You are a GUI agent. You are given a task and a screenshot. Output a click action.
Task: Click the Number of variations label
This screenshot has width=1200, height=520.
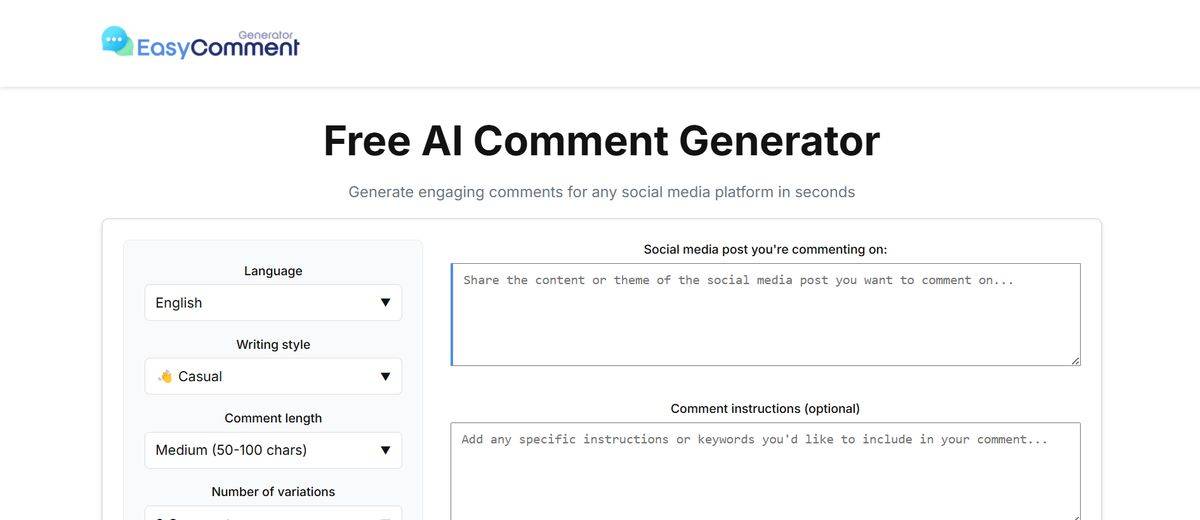click(273, 492)
